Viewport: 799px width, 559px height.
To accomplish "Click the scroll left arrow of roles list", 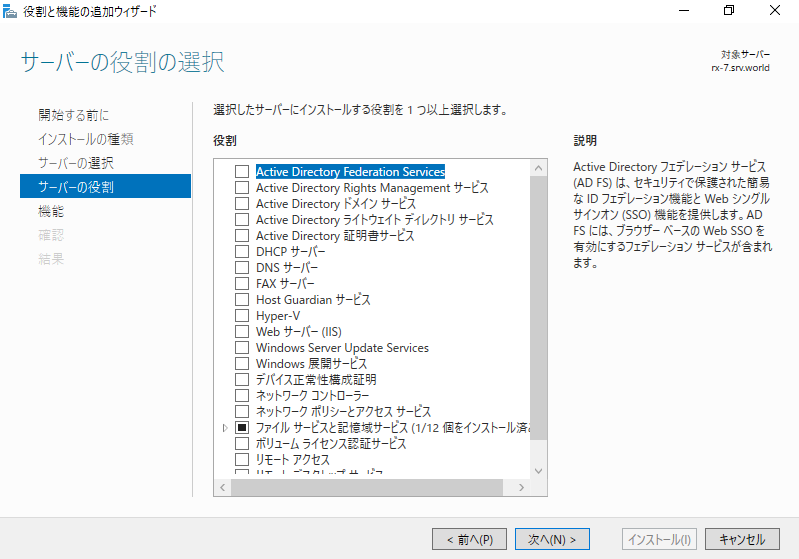I will (x=222, y=488).
